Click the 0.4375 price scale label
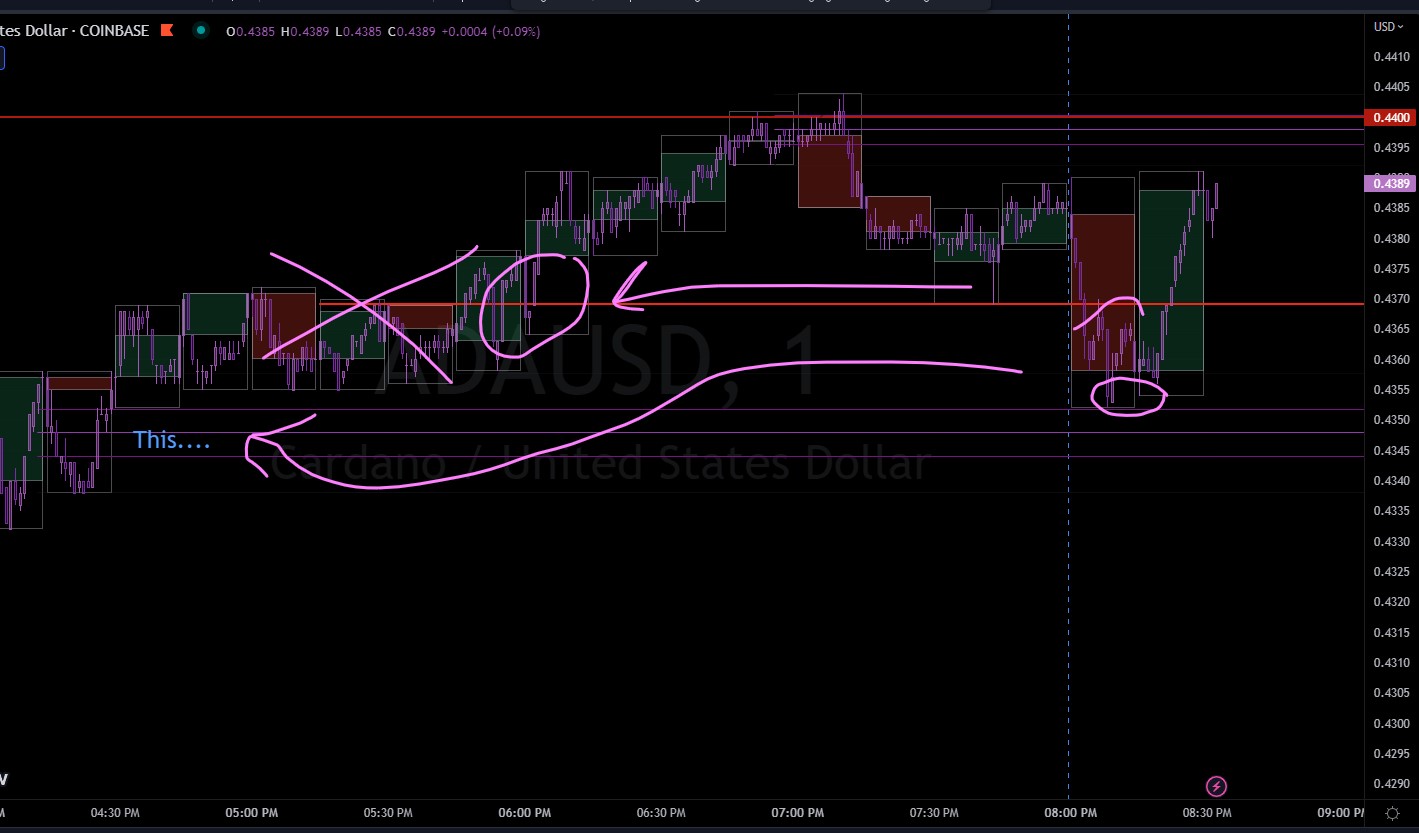Image resolution: width=1419 pixels, height=833 pixels. [1391, 269]
